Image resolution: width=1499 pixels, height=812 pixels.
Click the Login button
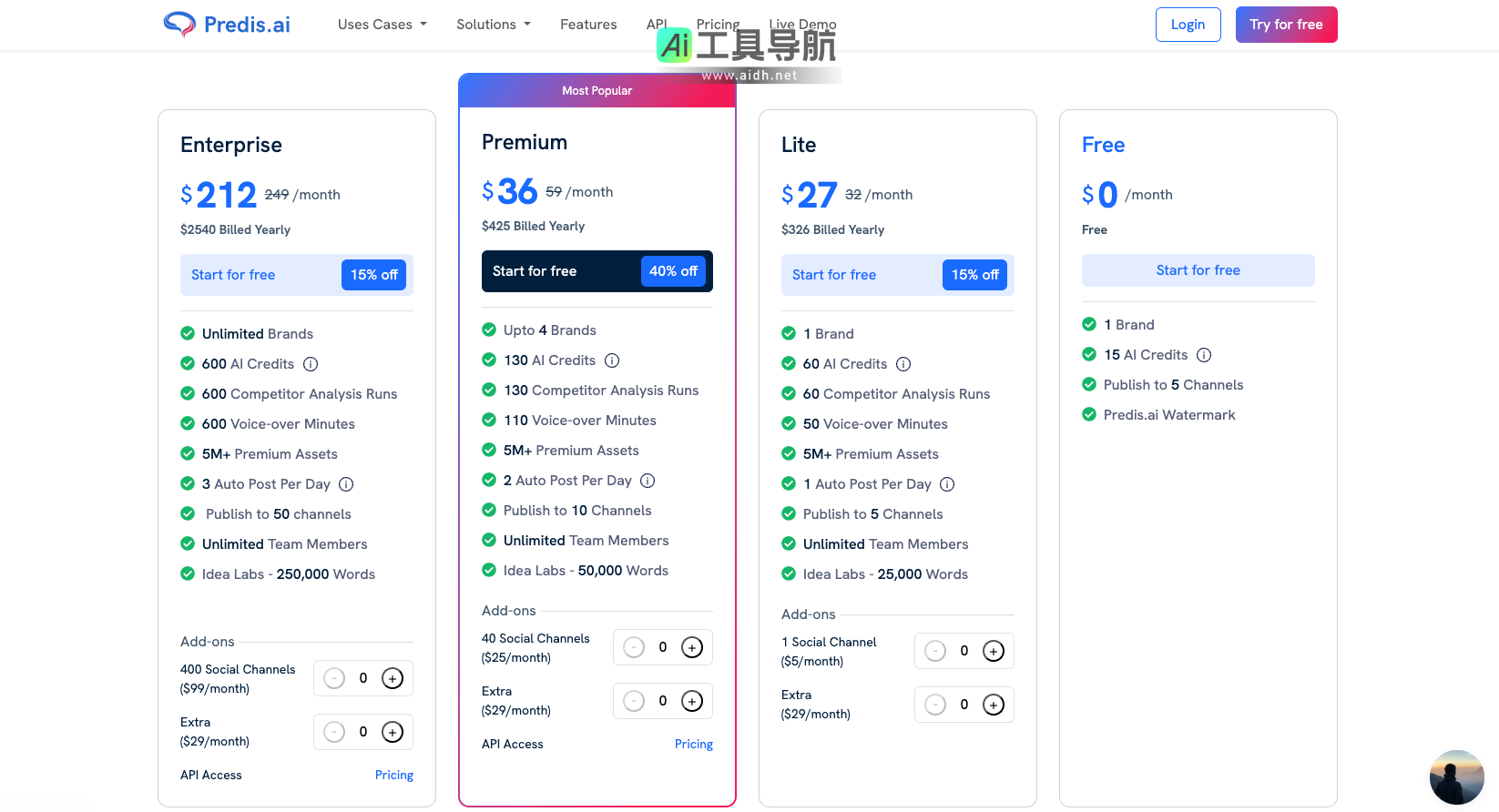1188,25
